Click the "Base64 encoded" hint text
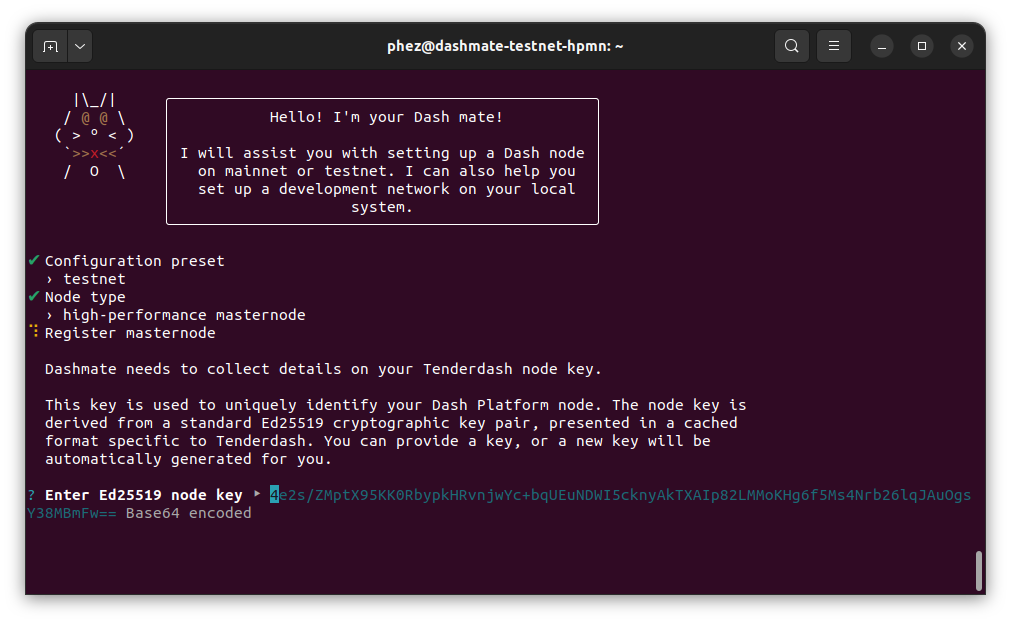 click(188, 513)
